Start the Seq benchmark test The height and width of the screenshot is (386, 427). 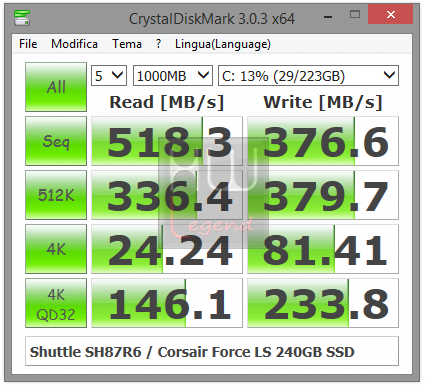56,141
